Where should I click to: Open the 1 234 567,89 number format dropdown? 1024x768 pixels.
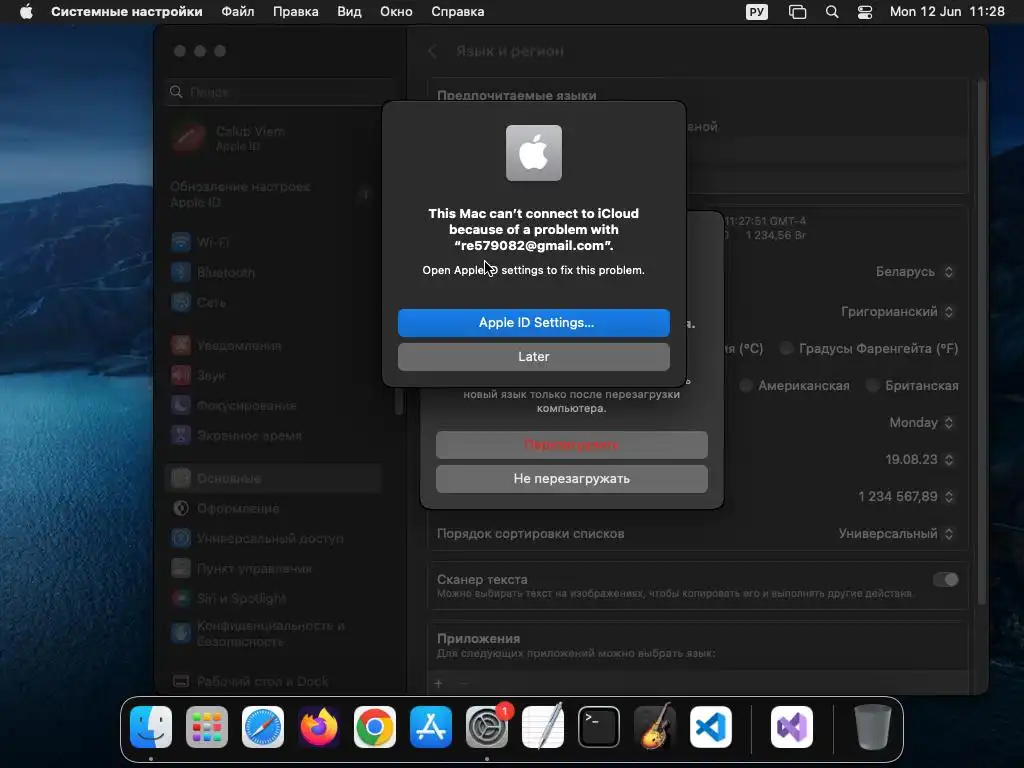coord(906,496)
